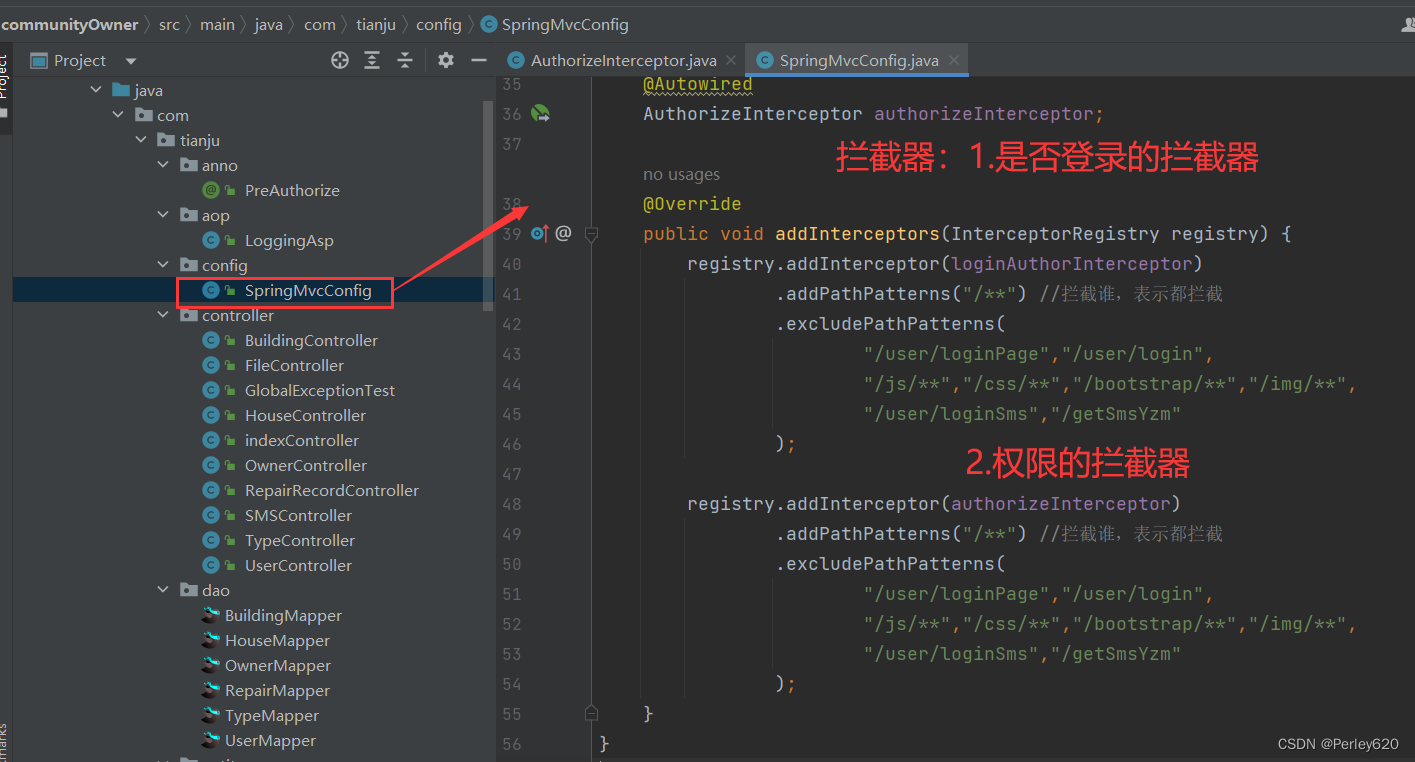Open HouseController class

305,415
